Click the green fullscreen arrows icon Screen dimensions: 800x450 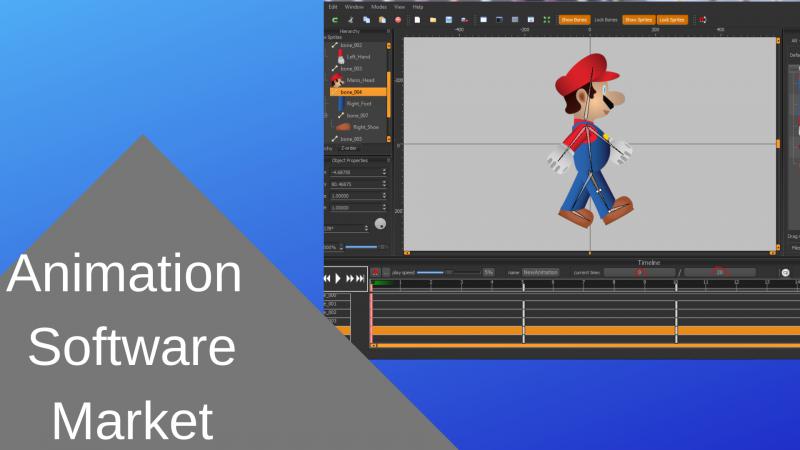pyautogui.click(x=547, y=20)
